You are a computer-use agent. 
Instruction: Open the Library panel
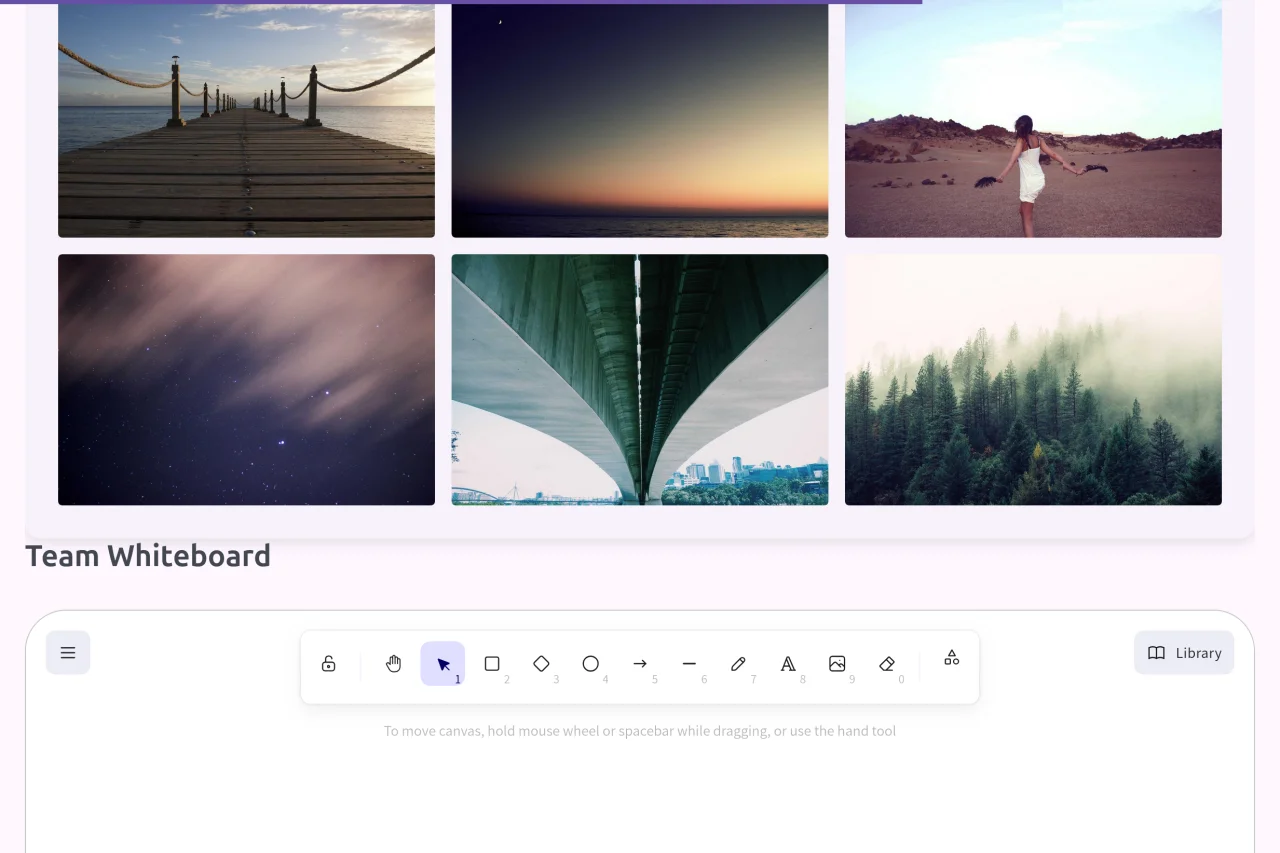1184,653
